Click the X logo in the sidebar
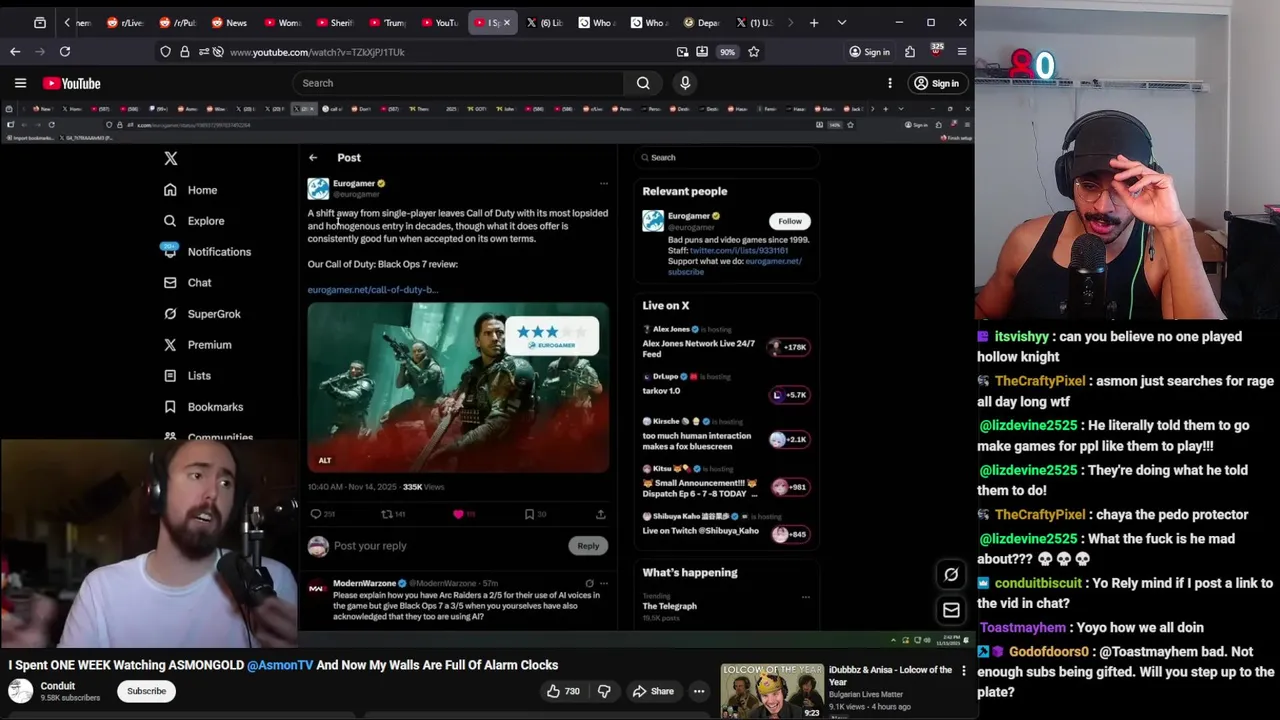The image size is (1280, 720). [171, 158]
